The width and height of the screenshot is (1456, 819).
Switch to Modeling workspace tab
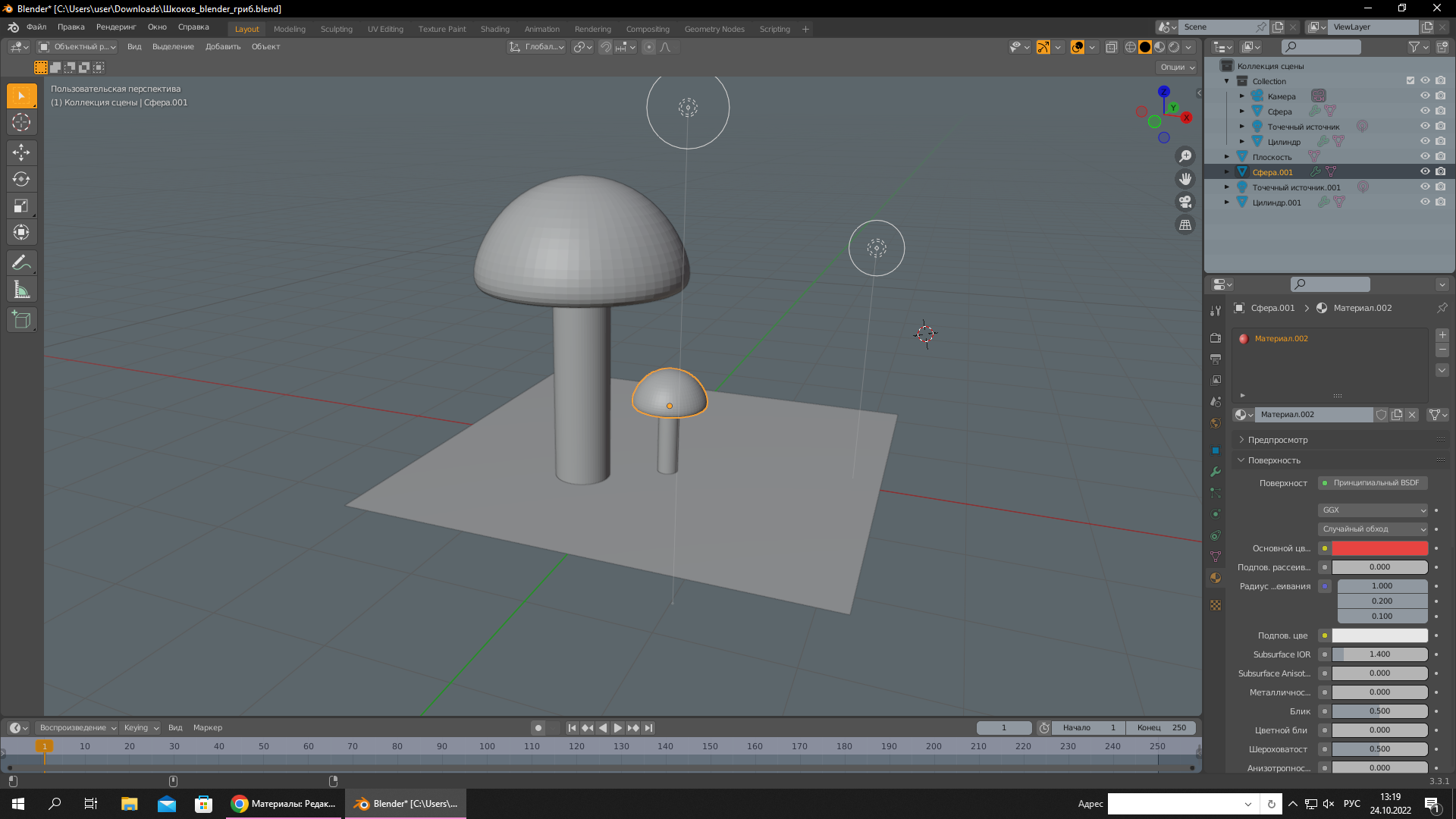(290, 29)
